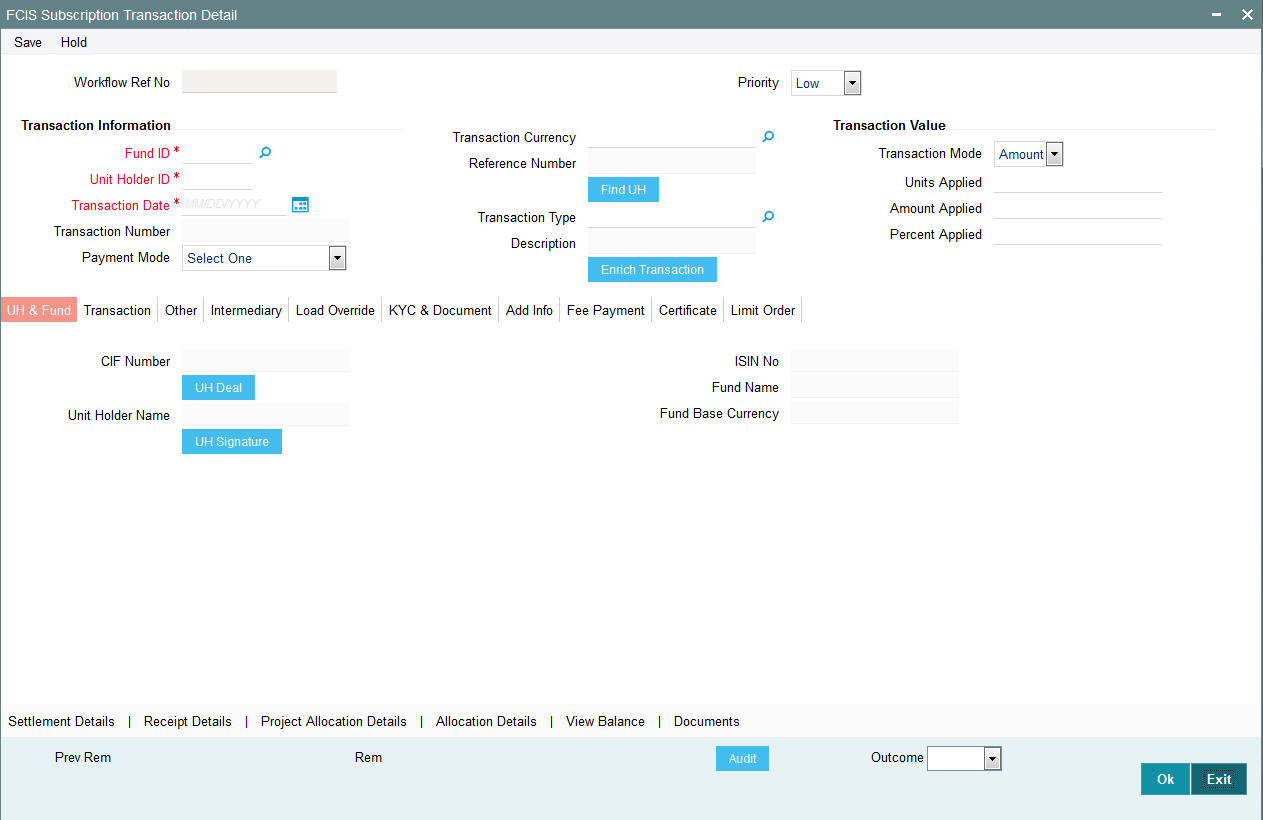The width and height of the screenshot is (1263, 820).
Task: Focus the Amount Applied field
Action: [1078, 208]
